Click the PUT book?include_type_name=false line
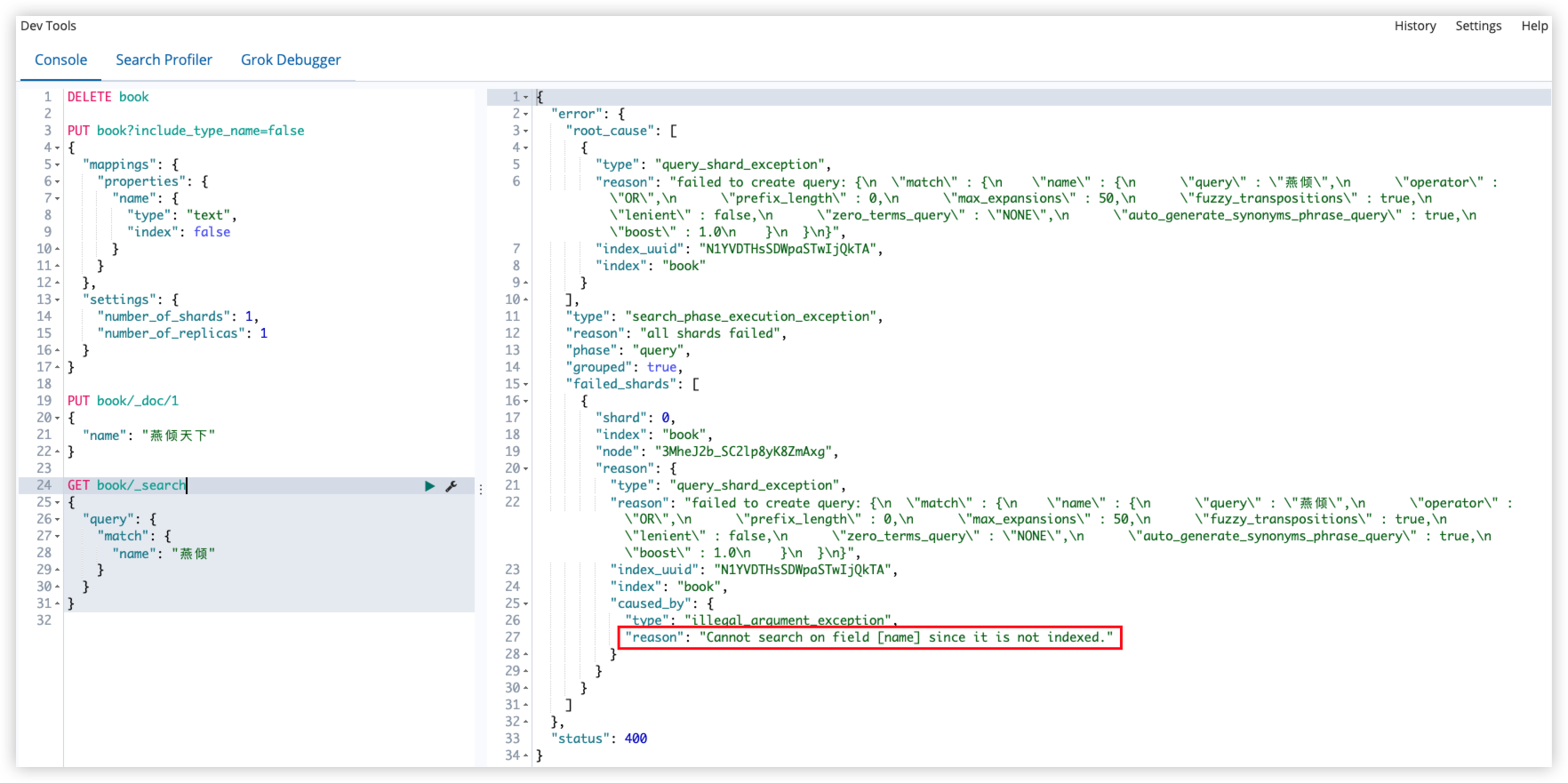 (x=186, y=131)
